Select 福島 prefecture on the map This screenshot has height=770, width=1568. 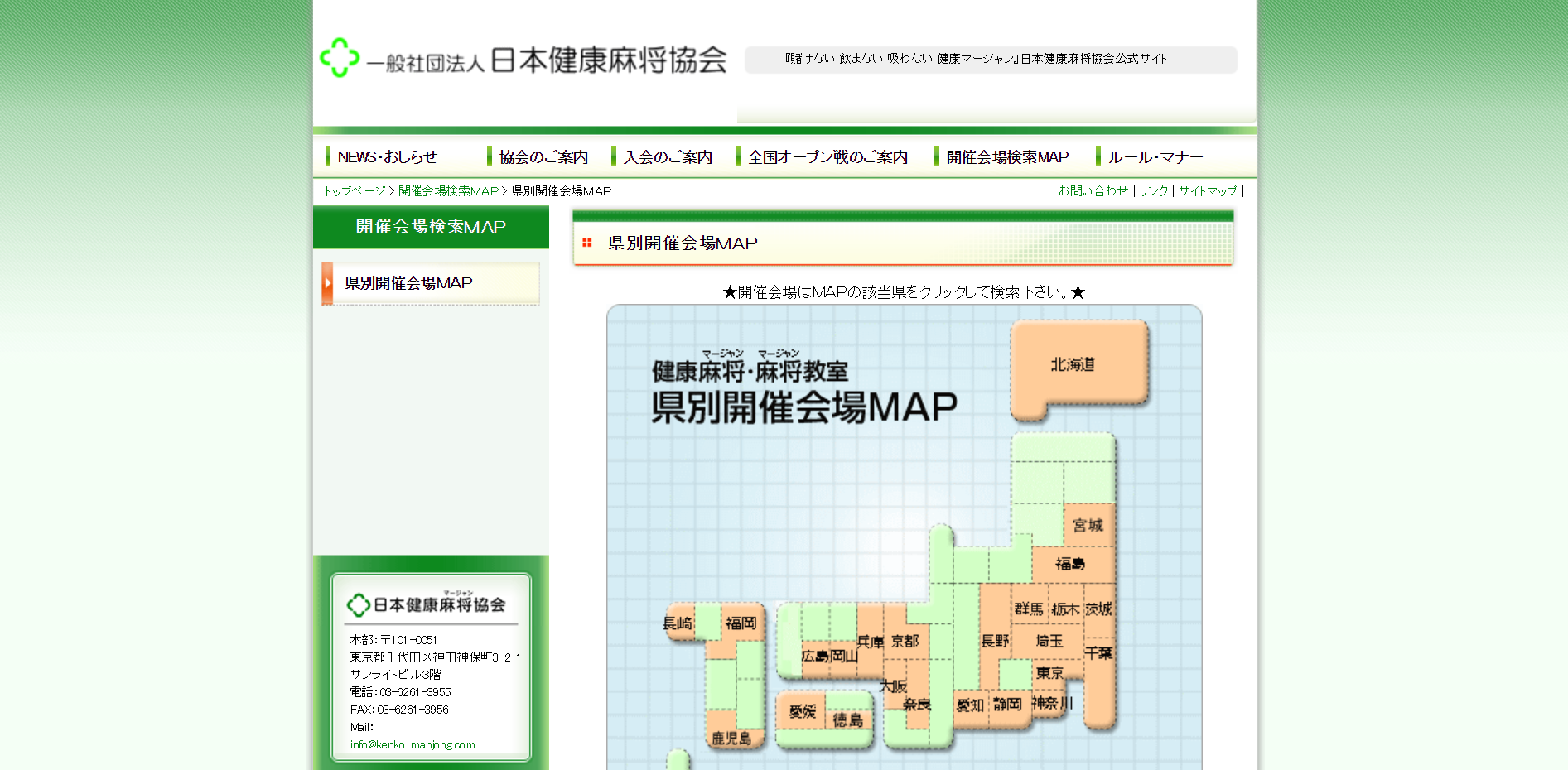coord(1072,564)
